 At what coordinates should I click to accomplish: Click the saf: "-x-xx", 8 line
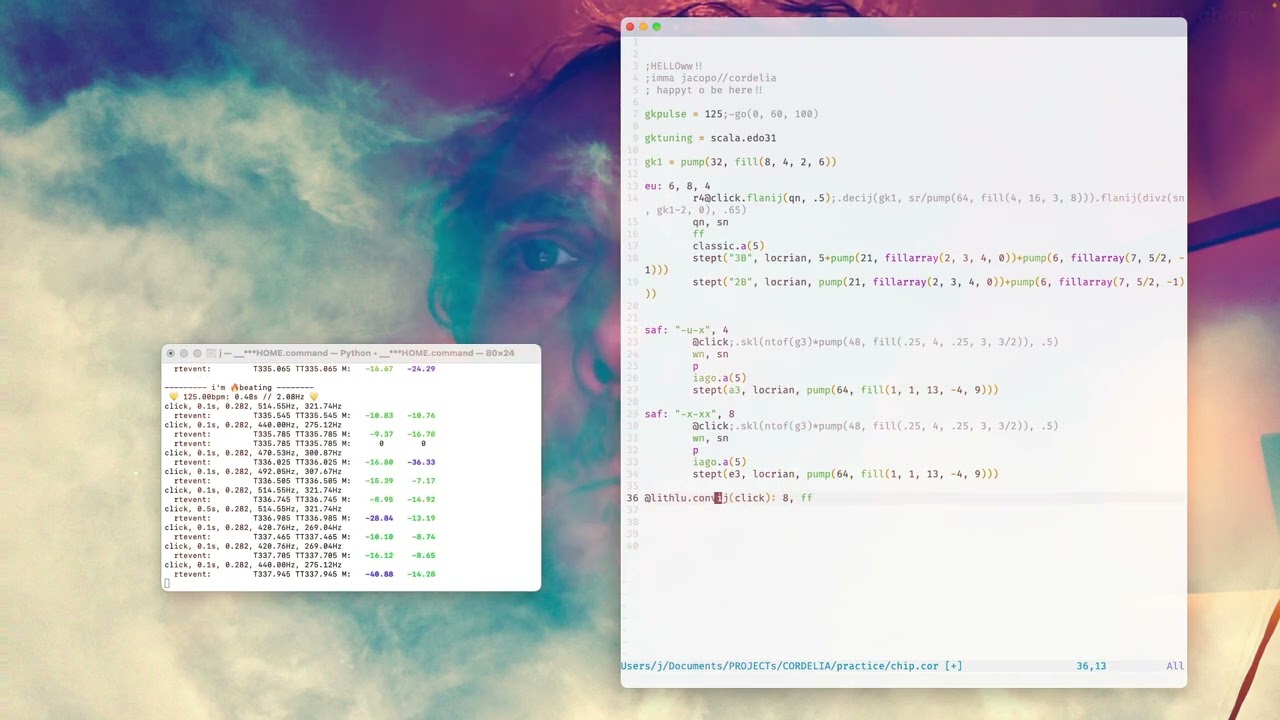689,414
